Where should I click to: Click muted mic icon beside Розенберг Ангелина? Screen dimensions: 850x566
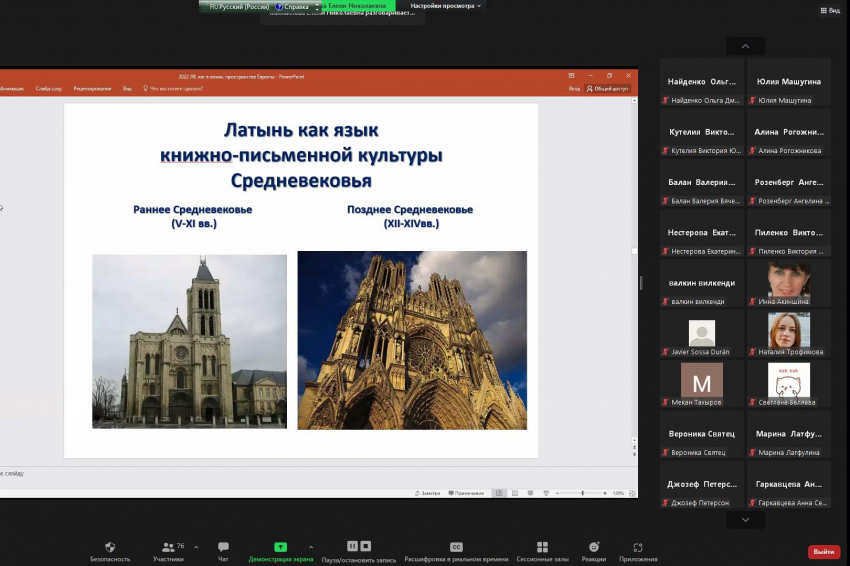point(752,201)
